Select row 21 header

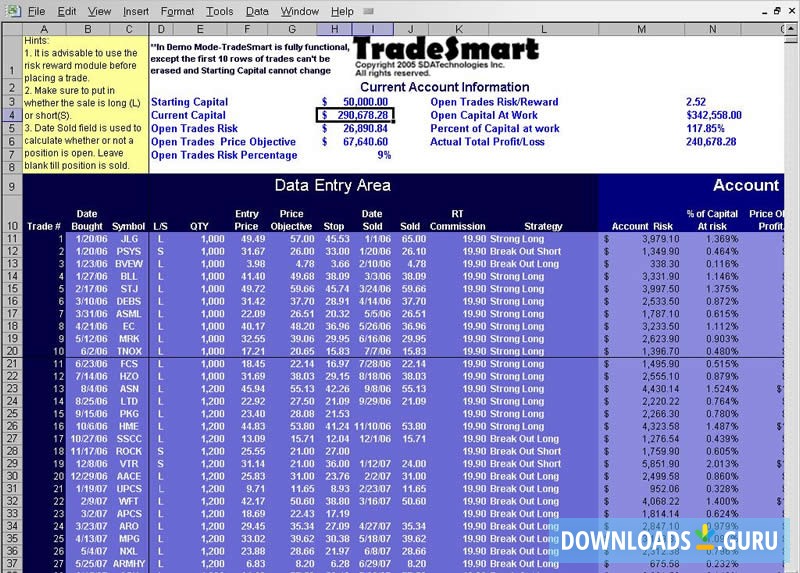point(12,364)
